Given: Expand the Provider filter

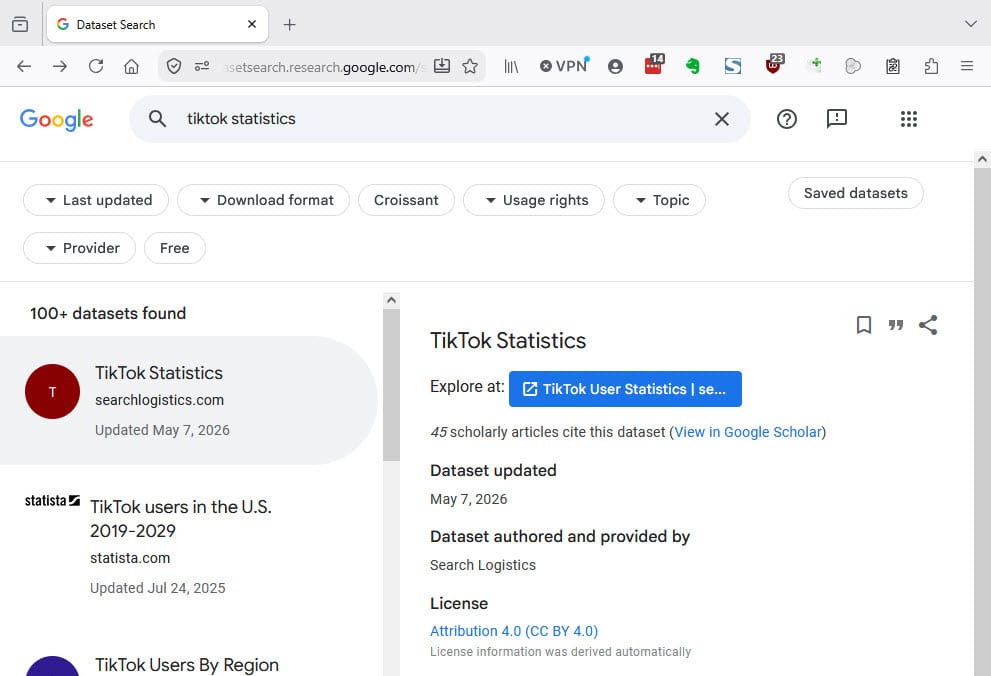Looking at the screenshot, I should (80, 248).
